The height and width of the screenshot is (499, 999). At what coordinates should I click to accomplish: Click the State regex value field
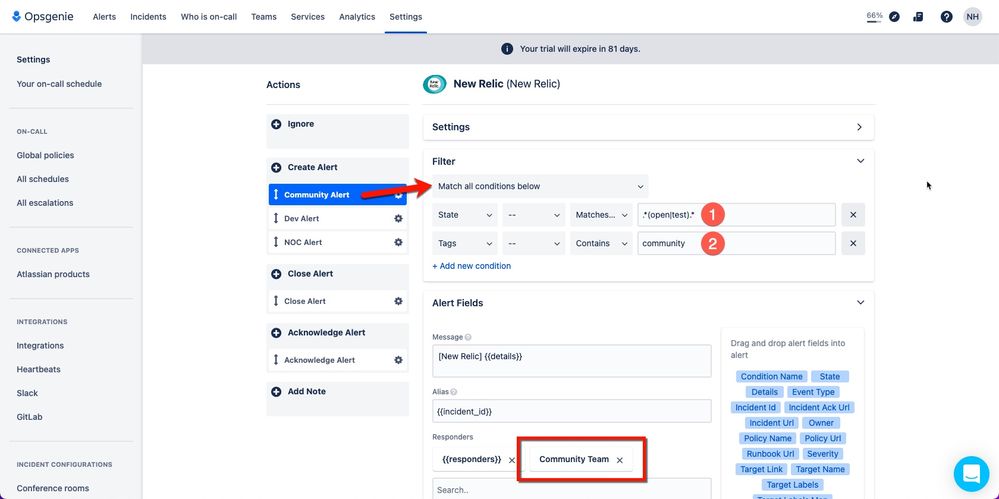737,215
